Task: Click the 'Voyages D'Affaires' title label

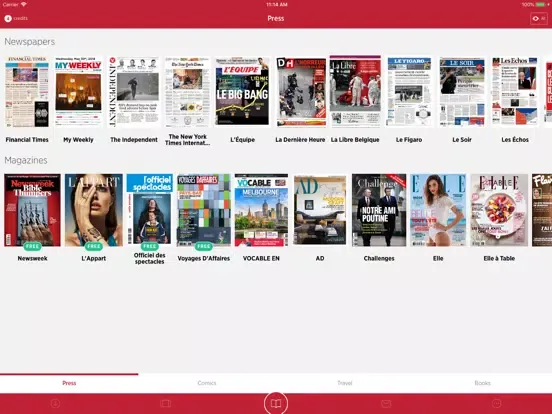Action: point(204,258)
